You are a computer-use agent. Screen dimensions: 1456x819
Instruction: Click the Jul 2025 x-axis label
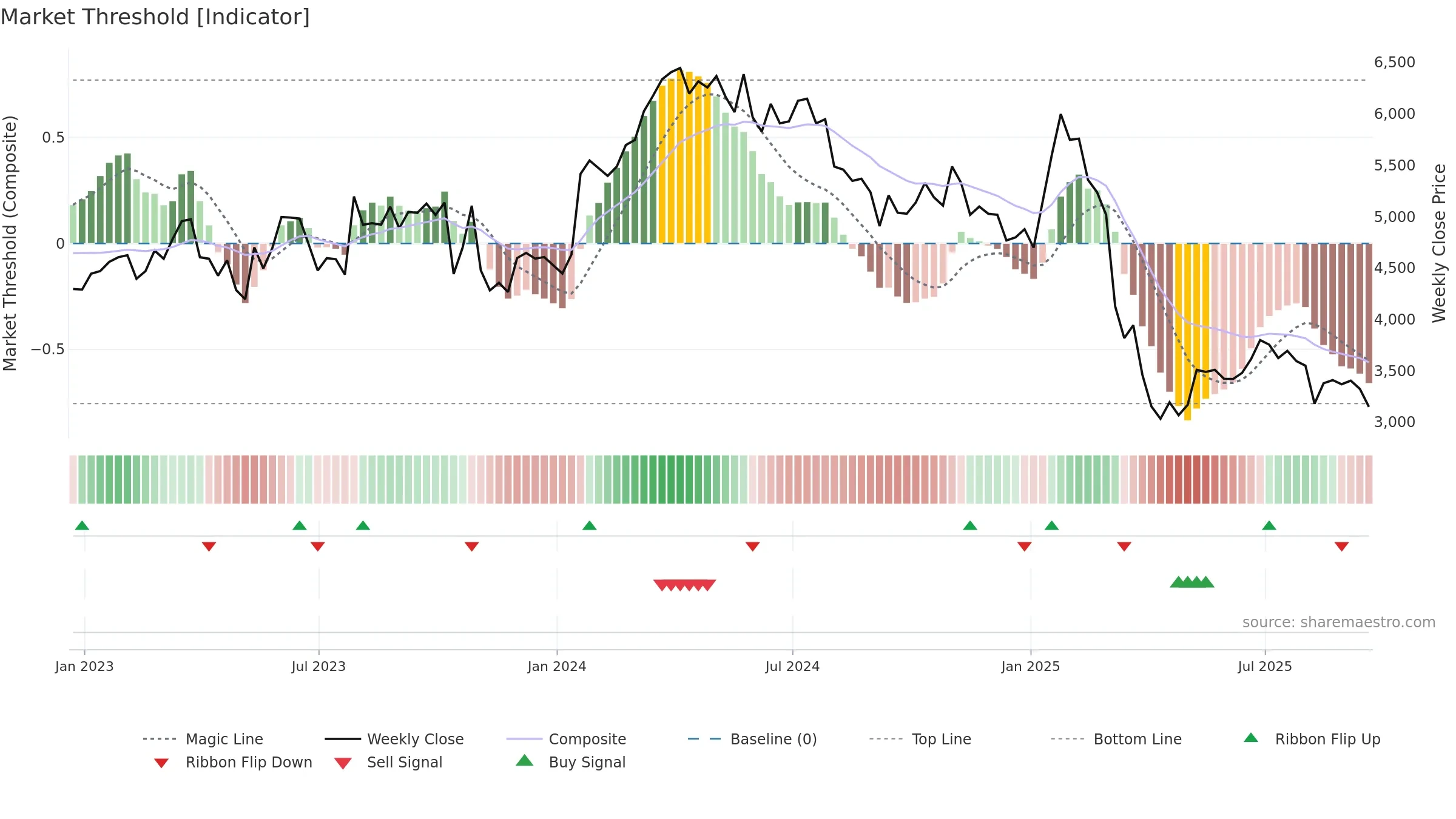pyautogui.click(x=1265, y=666)
